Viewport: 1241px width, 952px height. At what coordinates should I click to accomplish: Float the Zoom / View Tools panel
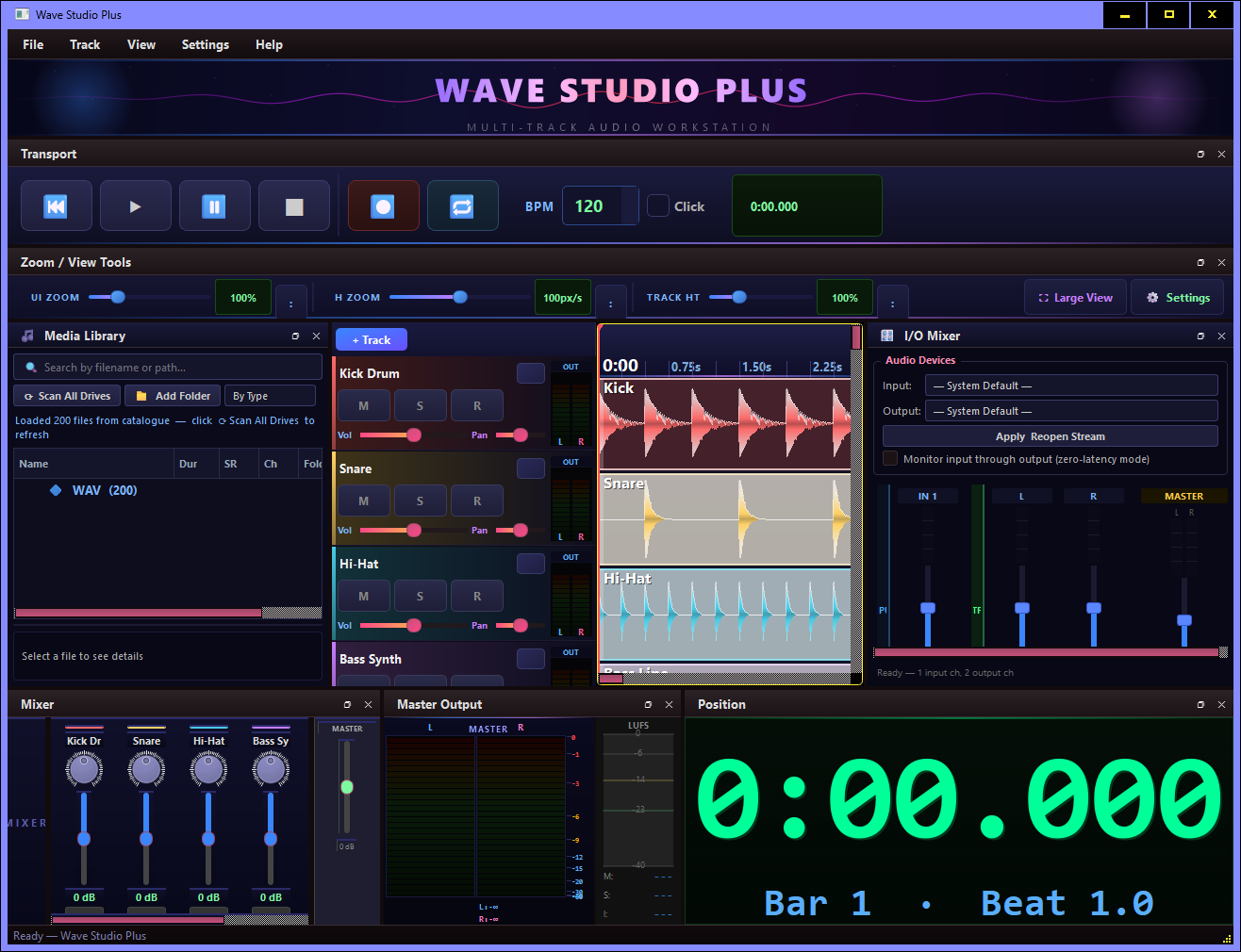pos(1200,262)
